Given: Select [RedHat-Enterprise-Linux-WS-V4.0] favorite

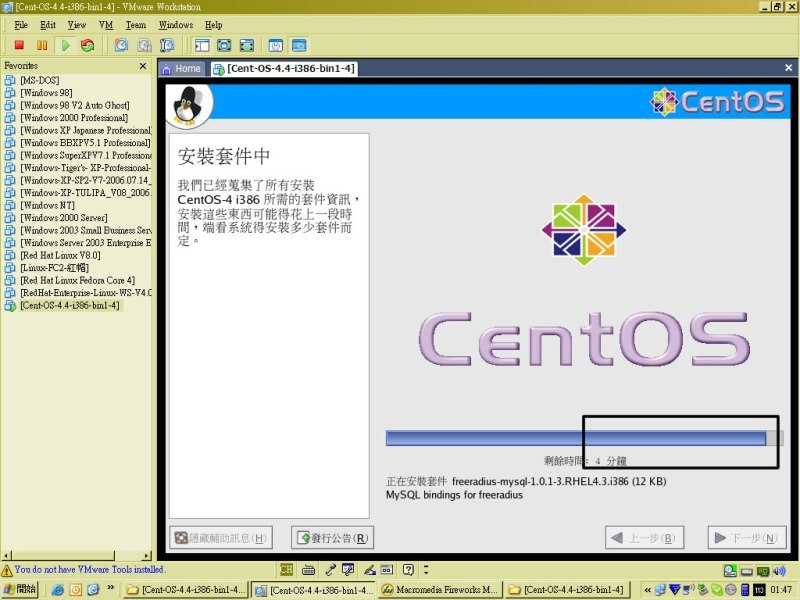Looking at the screenshot, I should click(86, 293).
